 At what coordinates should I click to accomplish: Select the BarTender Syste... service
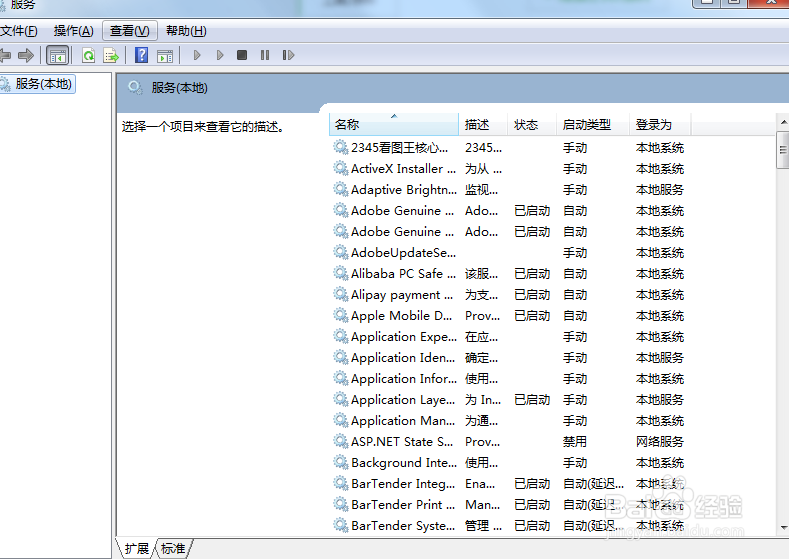click(508, 526)
